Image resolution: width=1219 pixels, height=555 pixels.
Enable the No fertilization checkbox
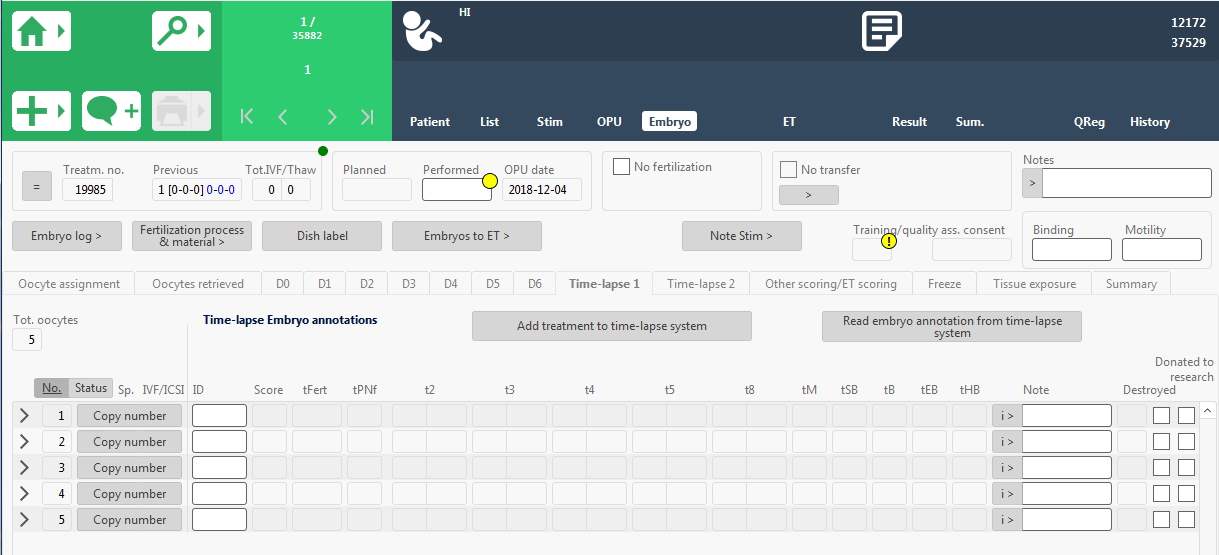(621, 167)
